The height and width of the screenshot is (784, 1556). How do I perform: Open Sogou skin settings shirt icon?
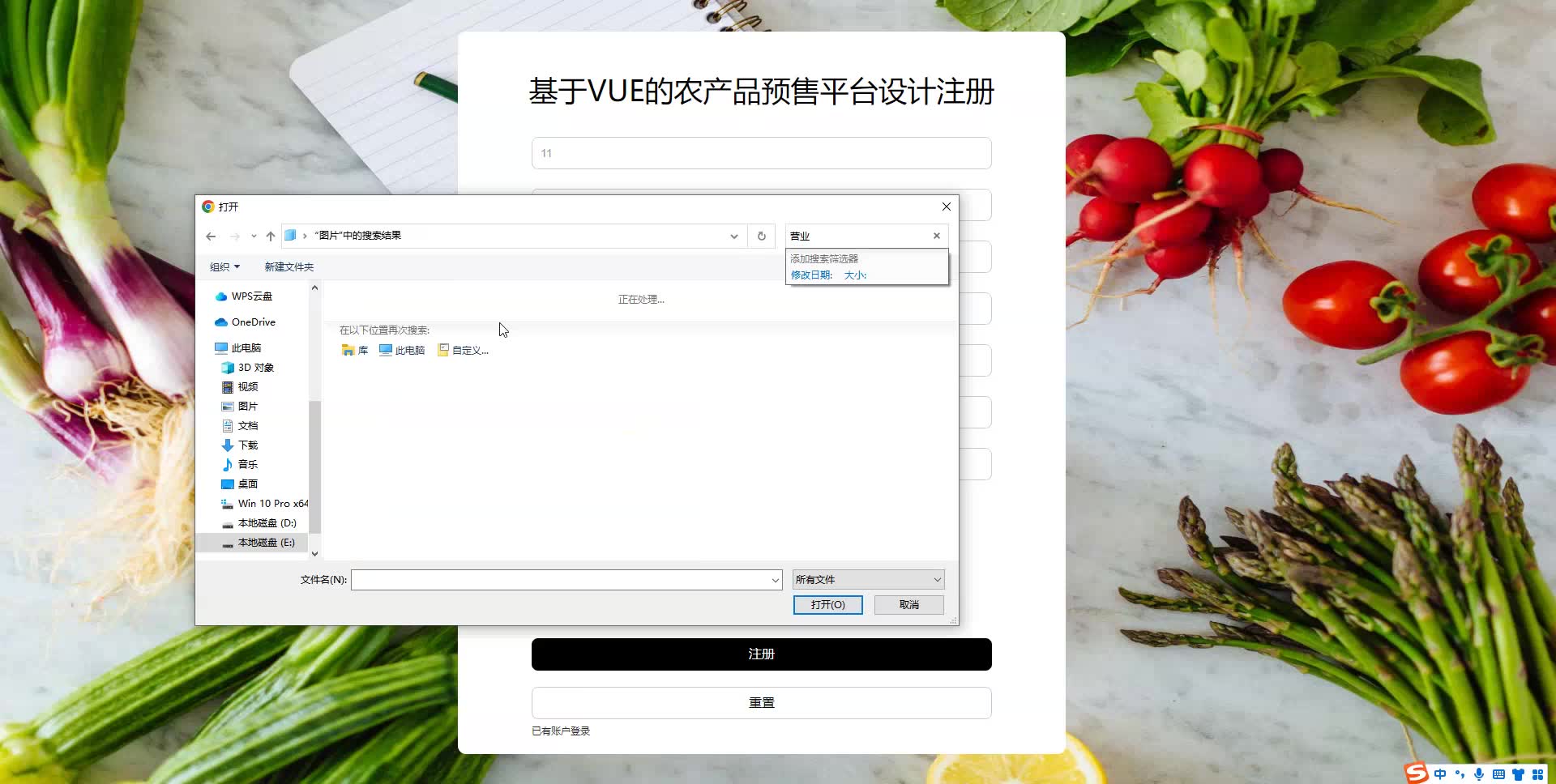click(1518, 774)
